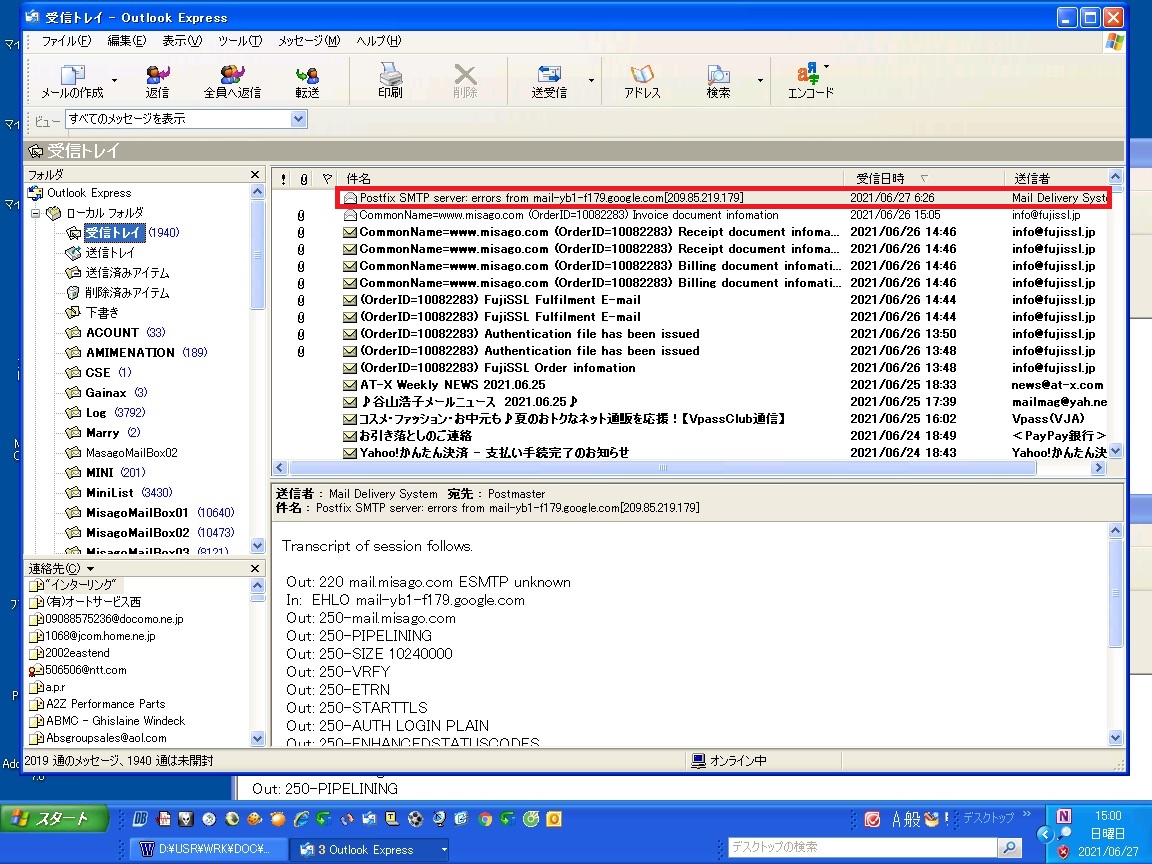Click the 印刷 (Print) toolbar icon
This screenshot has height=864, width=1152.
point(390,81)
